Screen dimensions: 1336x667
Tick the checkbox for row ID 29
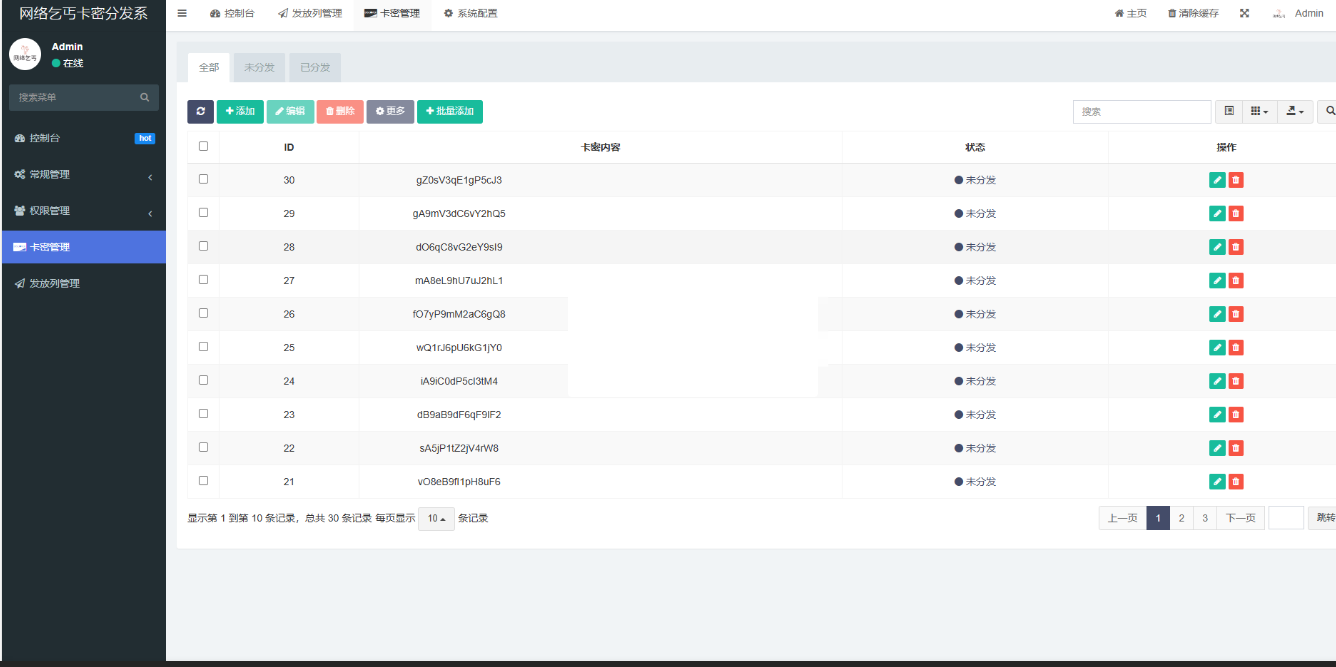pos(204,213)
